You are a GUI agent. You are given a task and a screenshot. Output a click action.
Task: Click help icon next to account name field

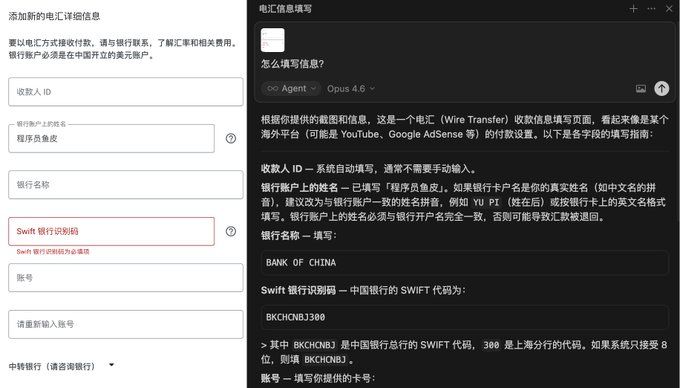pos(231,138)
